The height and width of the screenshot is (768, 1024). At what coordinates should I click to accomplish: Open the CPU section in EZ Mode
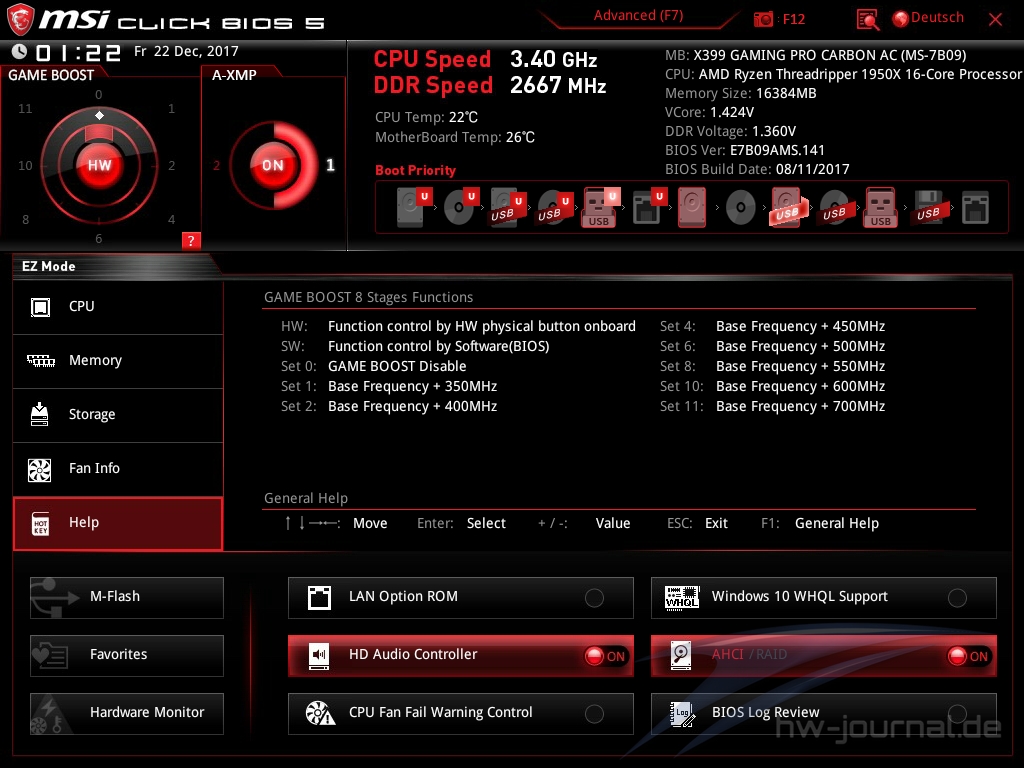118,307
